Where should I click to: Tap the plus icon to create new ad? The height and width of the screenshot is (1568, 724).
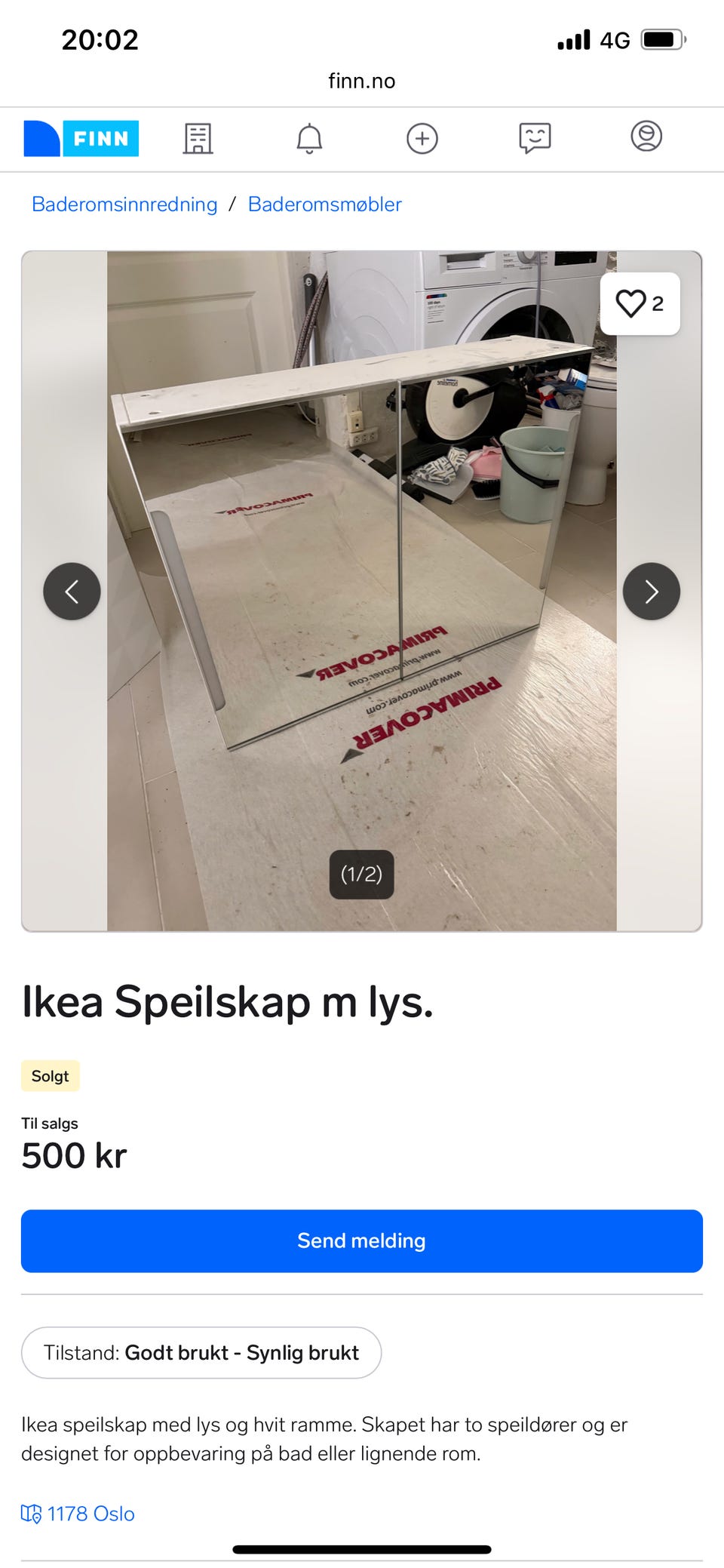422,139
